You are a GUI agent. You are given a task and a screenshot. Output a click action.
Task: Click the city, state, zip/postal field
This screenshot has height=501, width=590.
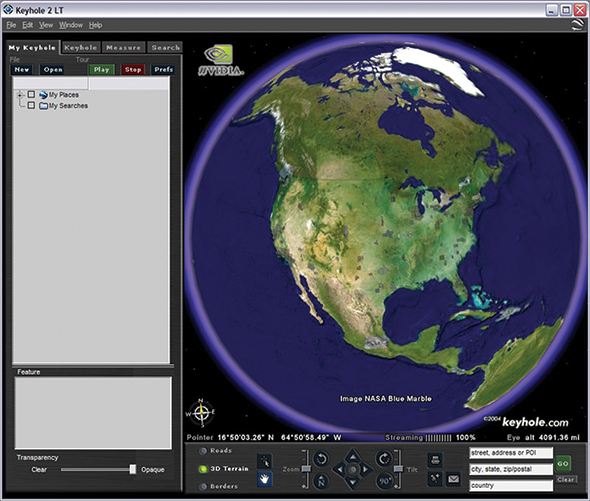pos(511,469)
